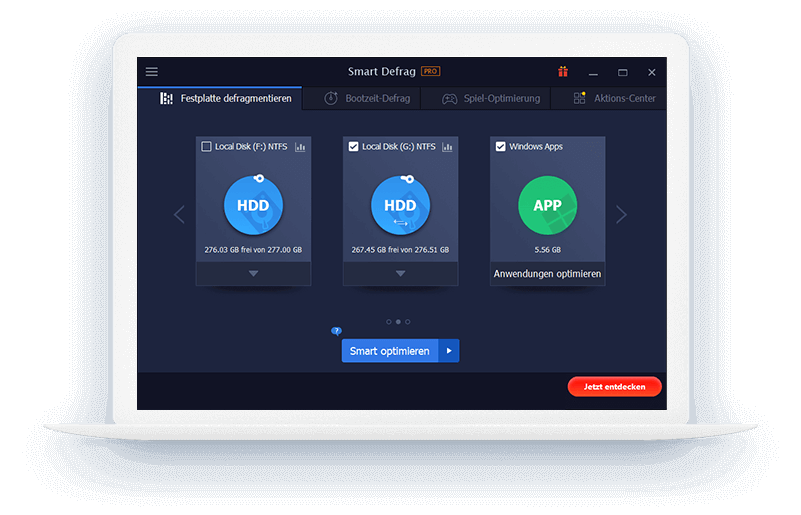801x515 pixels.
Task: Click the red Jetzt entdecken button
Action: pos(614,386)
